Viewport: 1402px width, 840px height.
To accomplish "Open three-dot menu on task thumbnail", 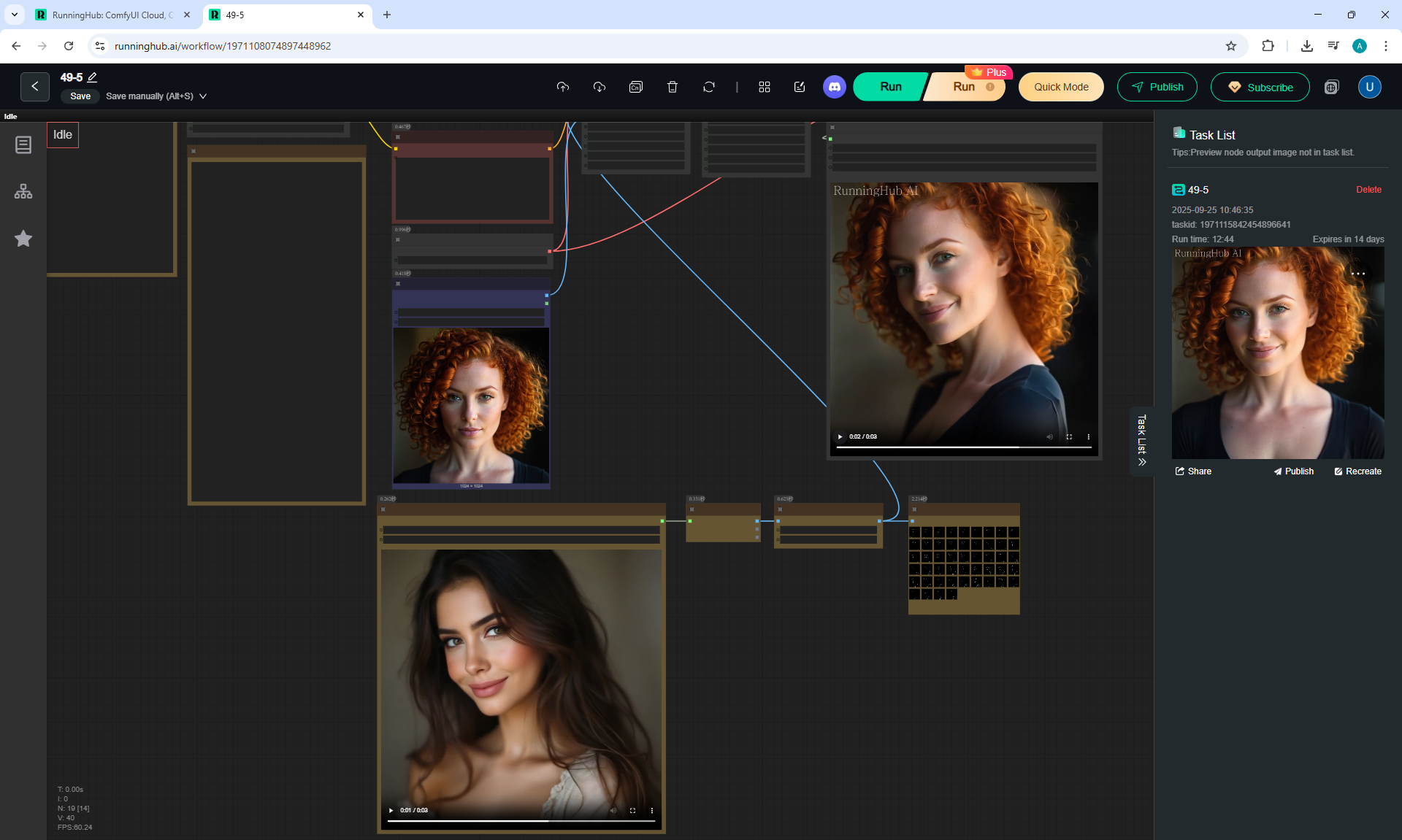I will click(1357, 274).
